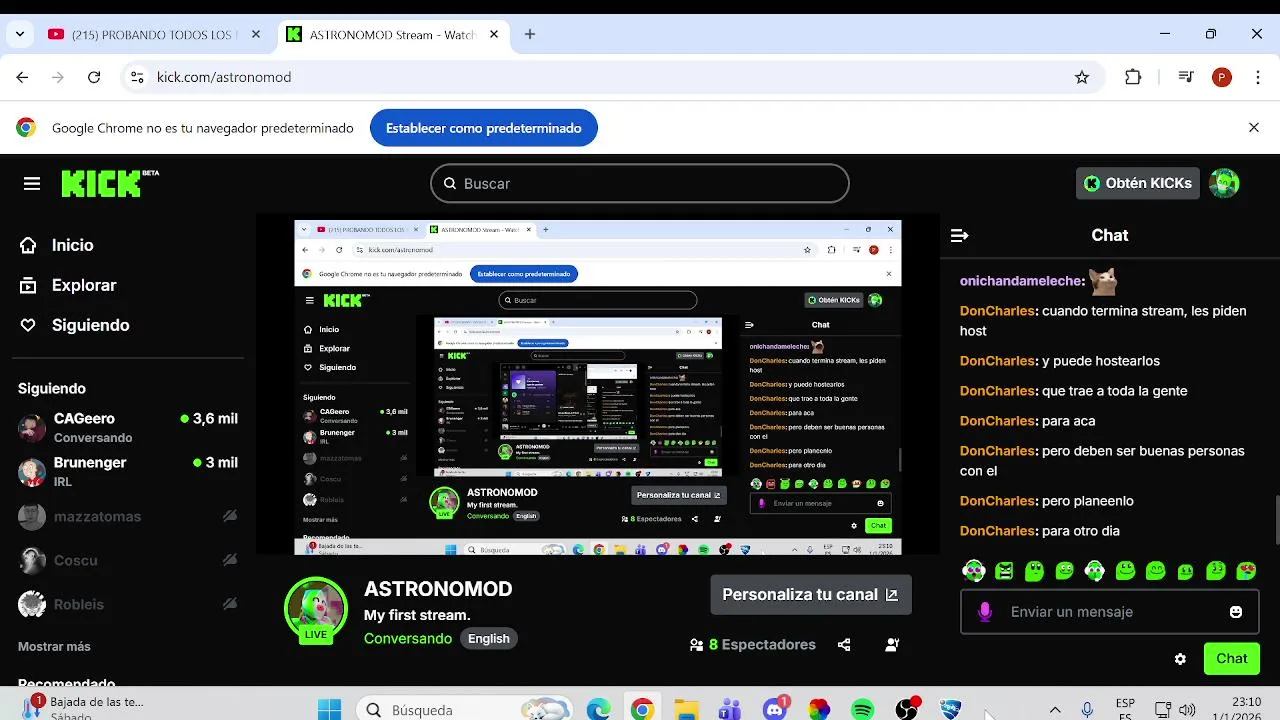
Task: Open the profile avatar in Kick header
Action: [x=1224, y=183]
